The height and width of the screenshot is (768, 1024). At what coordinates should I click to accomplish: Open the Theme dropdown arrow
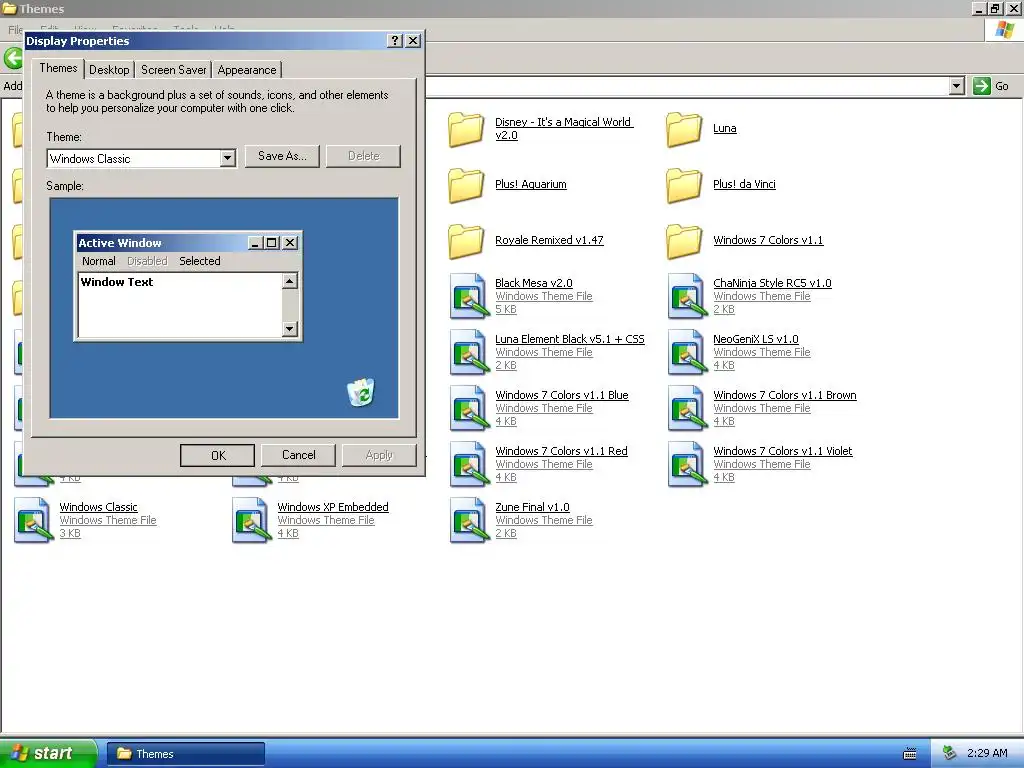pos(227,158)
